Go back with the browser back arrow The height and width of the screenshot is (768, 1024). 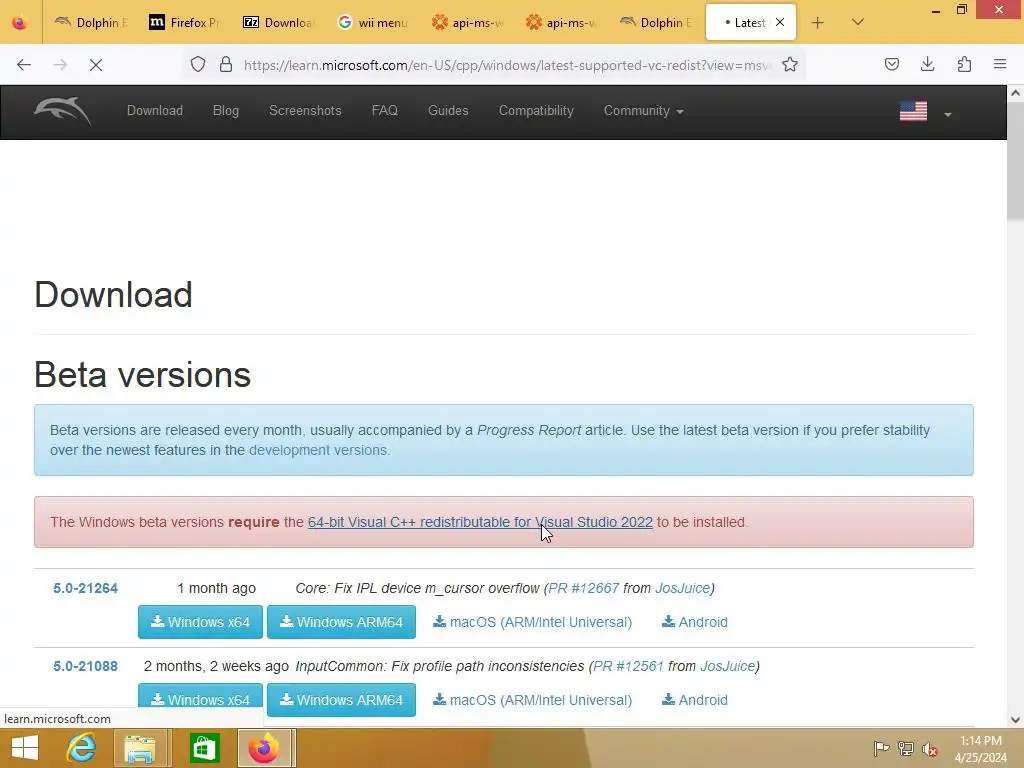[x=24, y=65]
